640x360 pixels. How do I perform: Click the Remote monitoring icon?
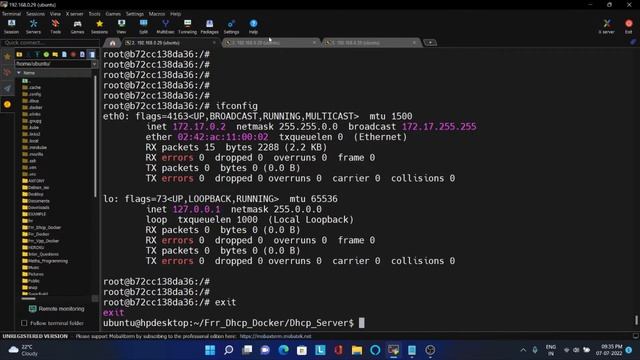coord(33,309)
